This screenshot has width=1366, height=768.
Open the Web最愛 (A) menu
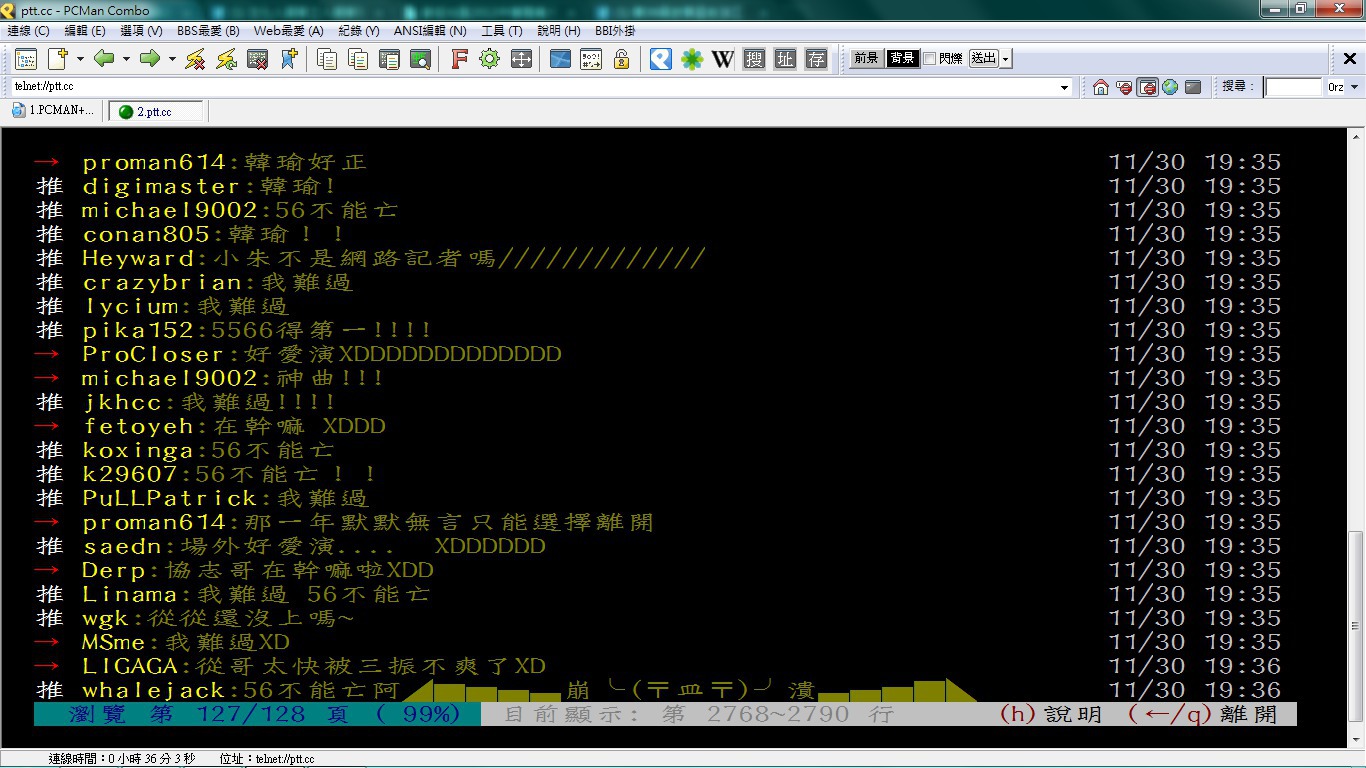(x=288, y=31)
